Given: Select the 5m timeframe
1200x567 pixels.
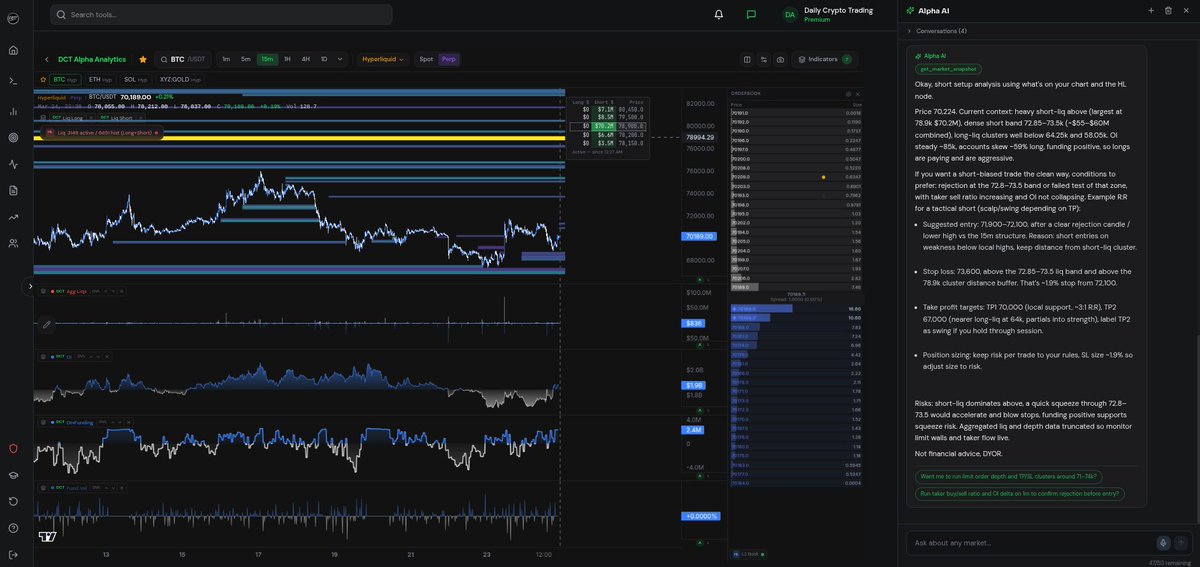Looking at the screenshot, I should (x=245, y=59).
